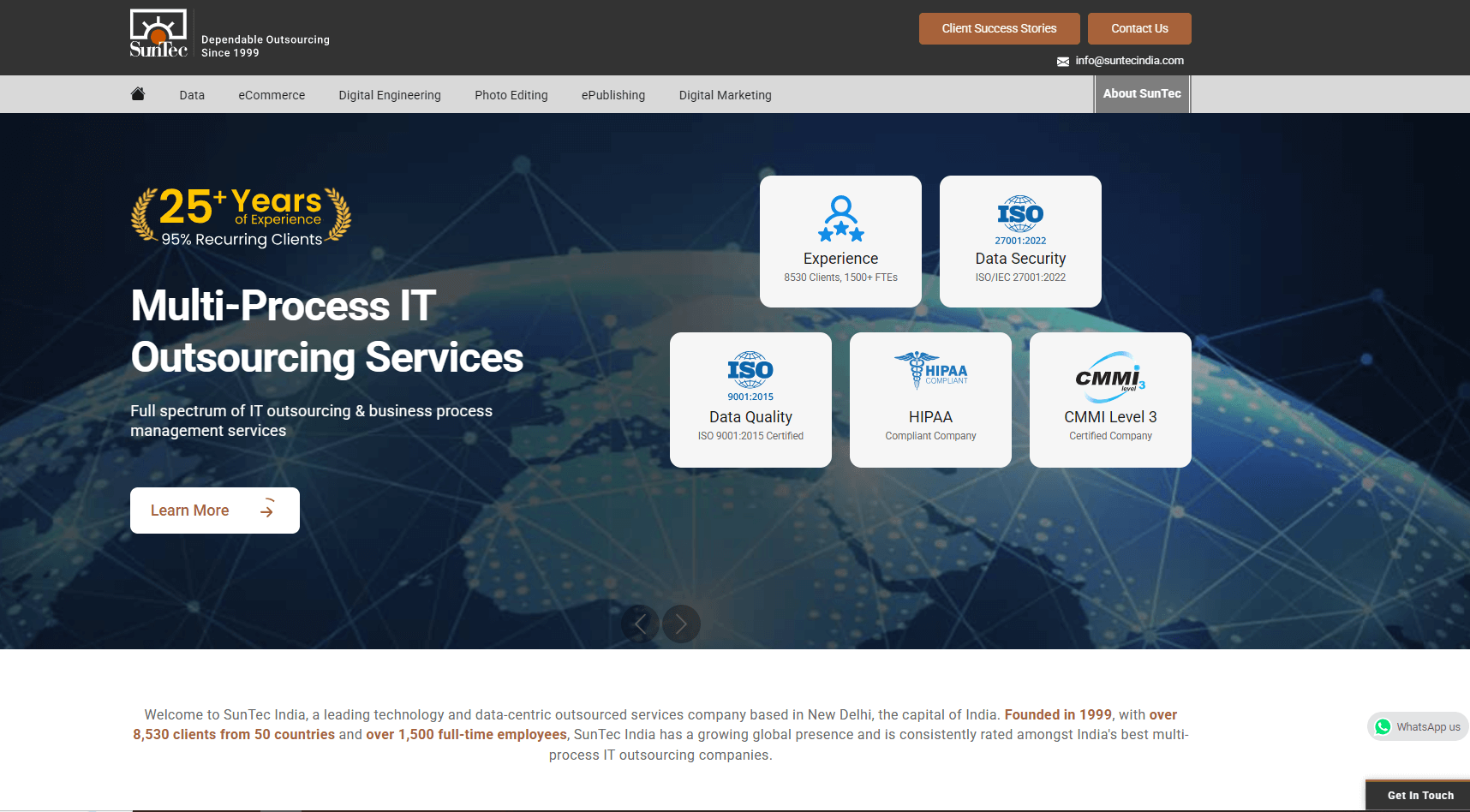Open the Get In Touch panel
The image size is (1470, 812).
1419,796
